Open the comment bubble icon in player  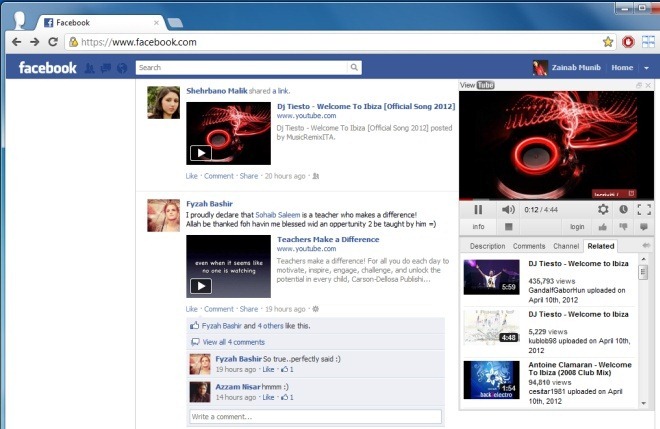tap(644, 227)
